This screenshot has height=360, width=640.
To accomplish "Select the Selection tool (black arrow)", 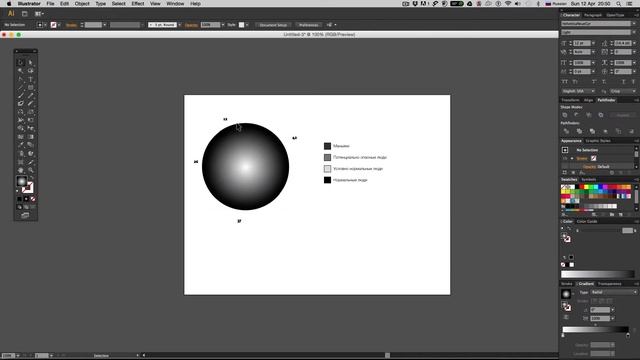I will [21, 62].
